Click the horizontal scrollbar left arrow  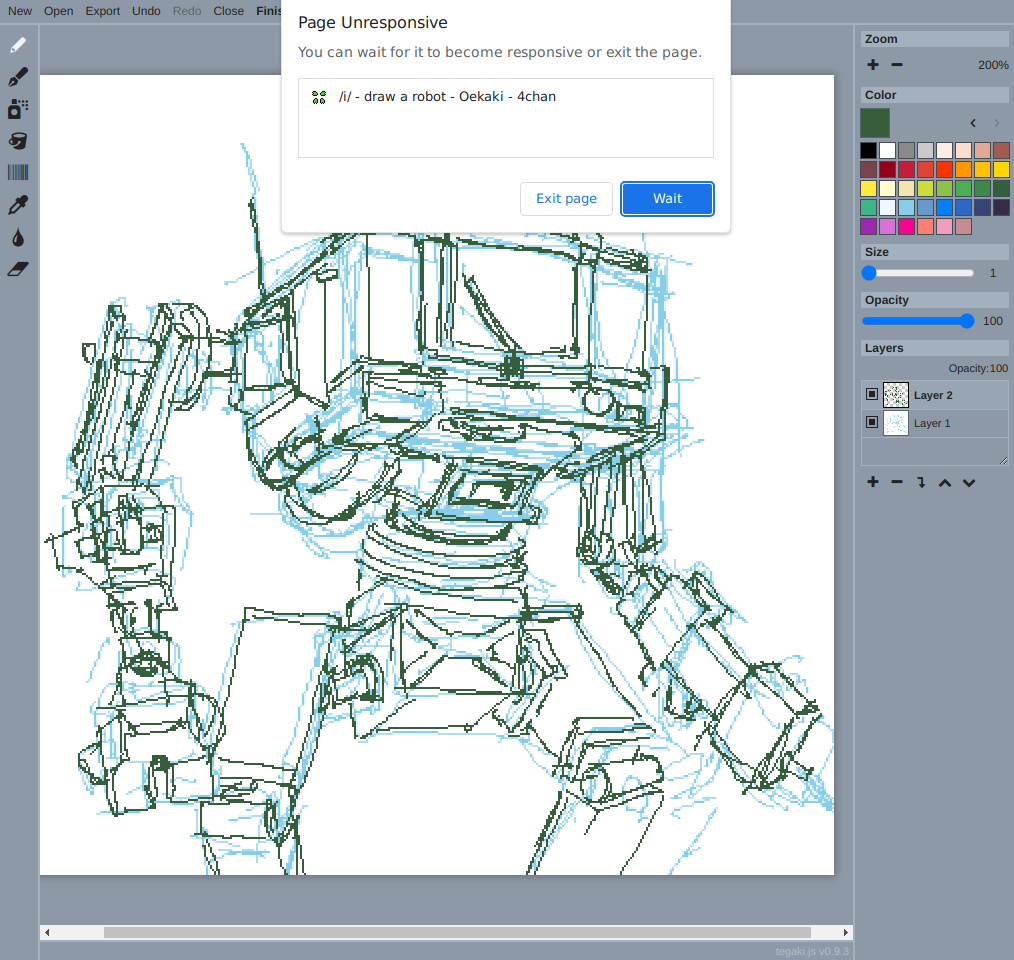(x=47, y=932)
